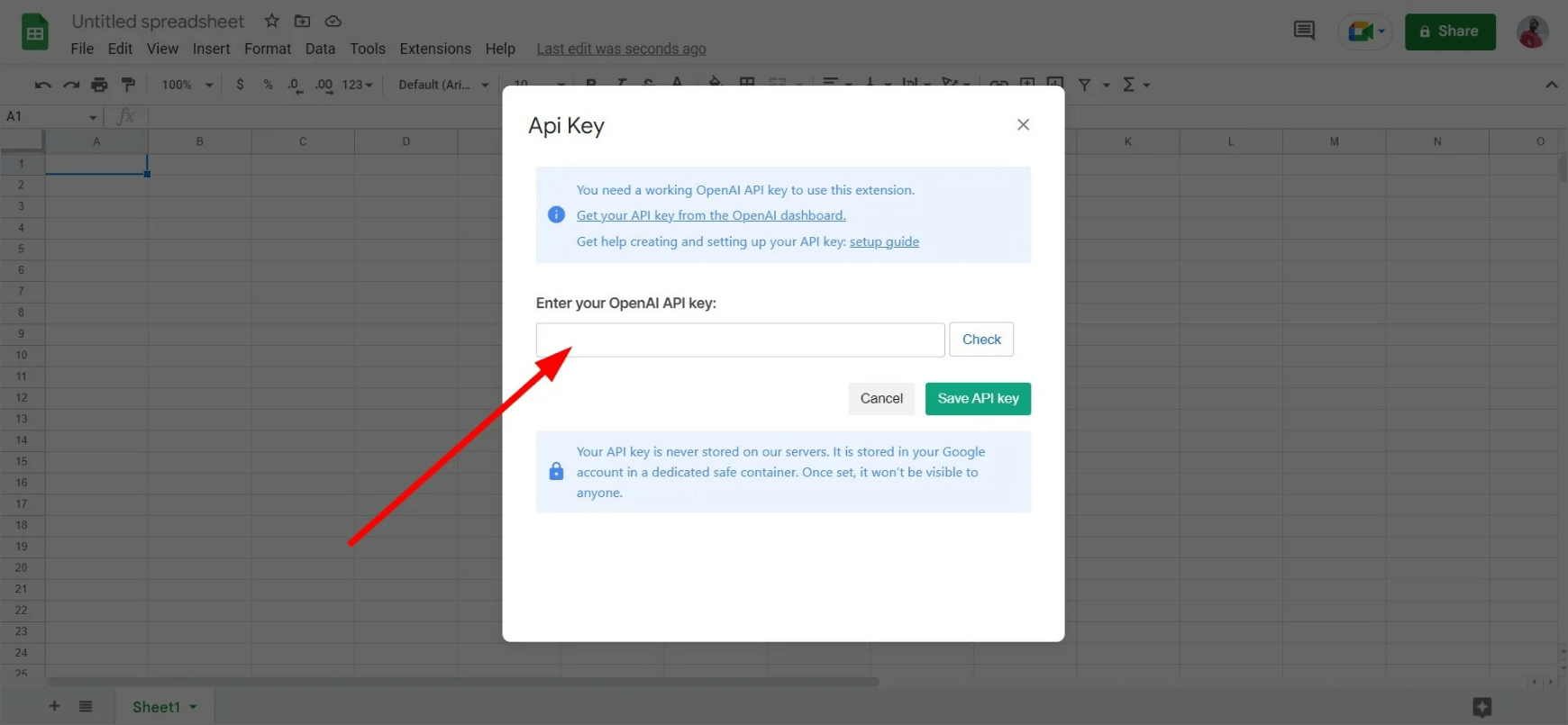Start a Google Meet call icon
Viewport: 1568px width, 725px height.
(x=1359, y=32)
